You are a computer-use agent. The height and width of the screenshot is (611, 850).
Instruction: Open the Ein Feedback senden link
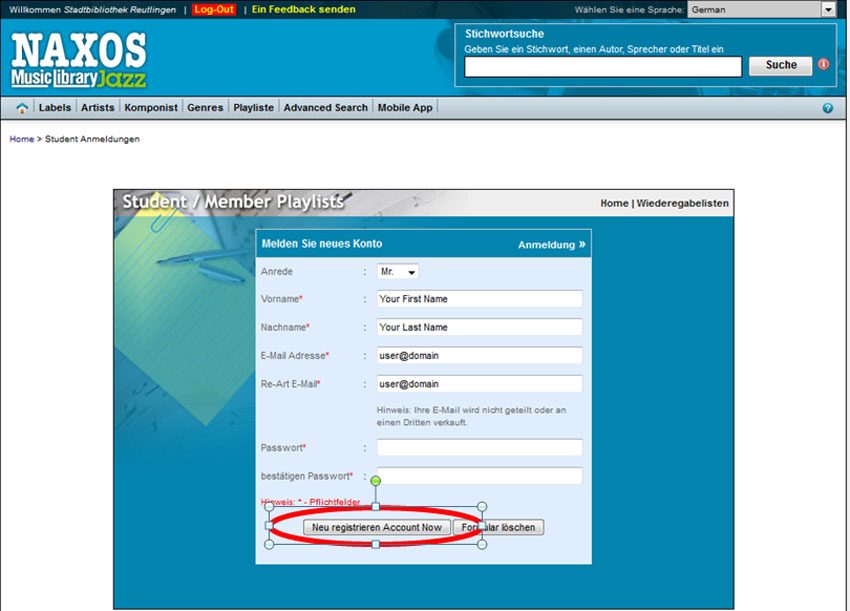click(x=303, y=10)
